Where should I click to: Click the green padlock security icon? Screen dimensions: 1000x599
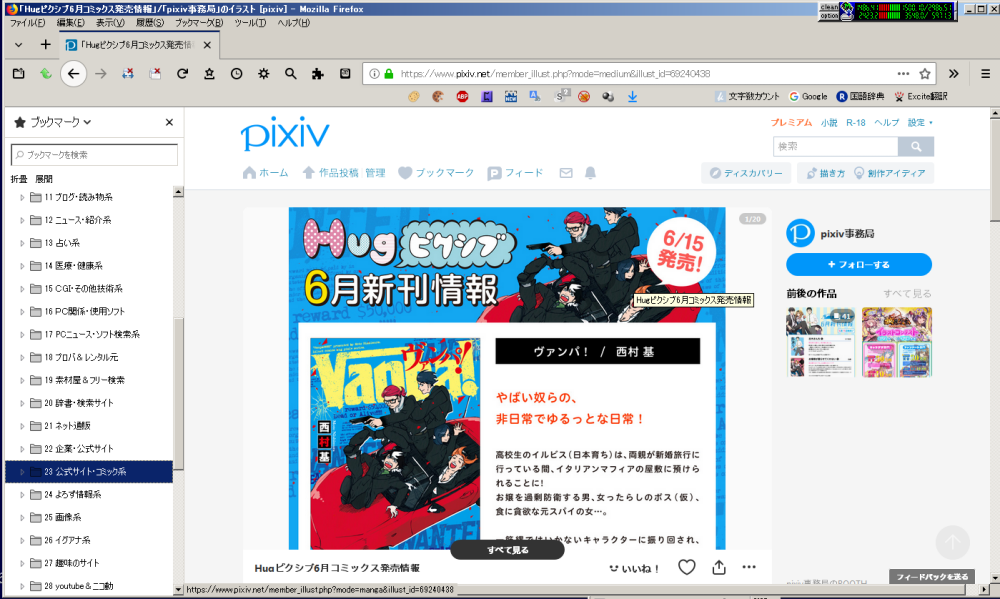388,74
